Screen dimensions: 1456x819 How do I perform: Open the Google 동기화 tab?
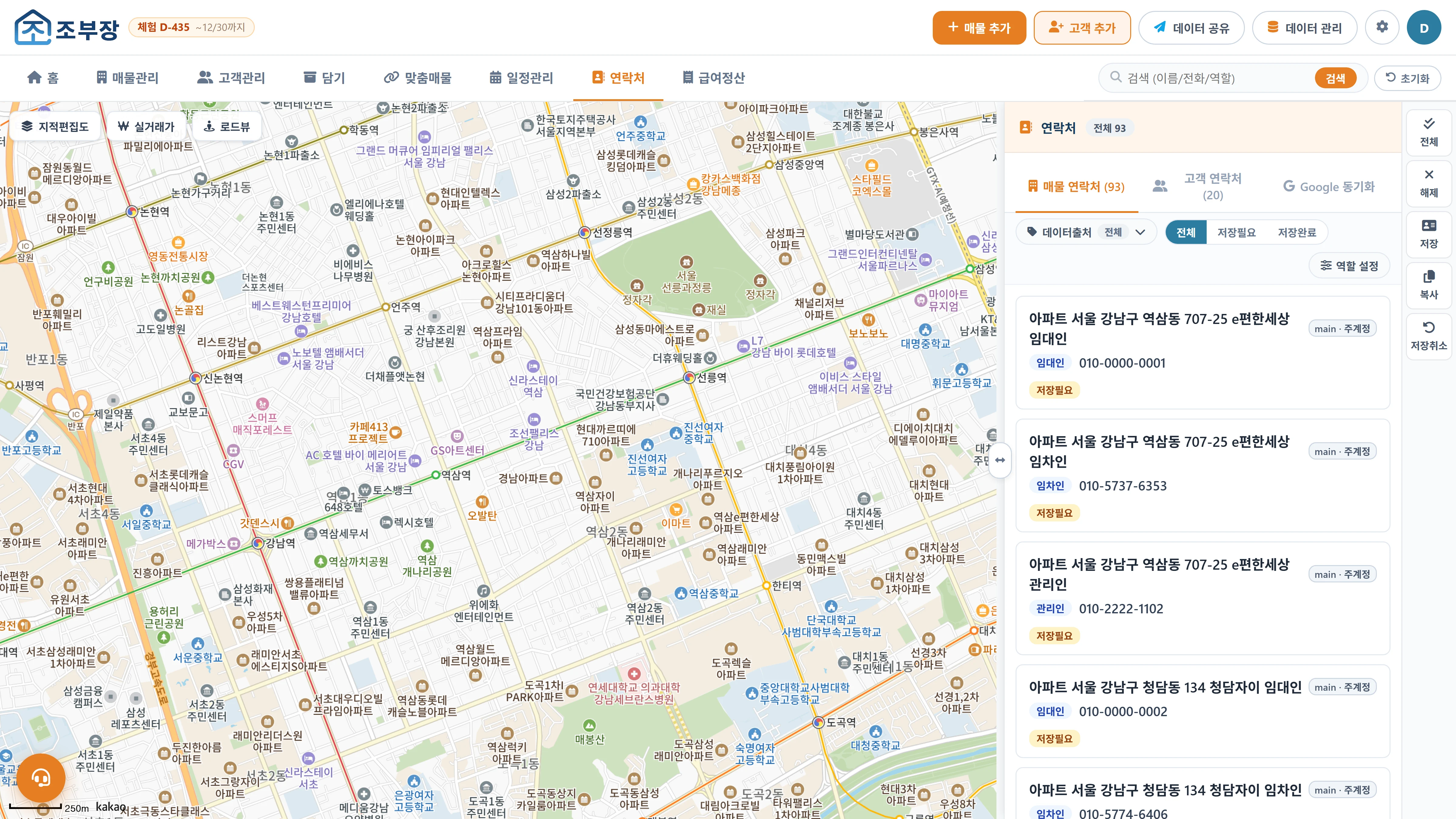coord(1328,187)
